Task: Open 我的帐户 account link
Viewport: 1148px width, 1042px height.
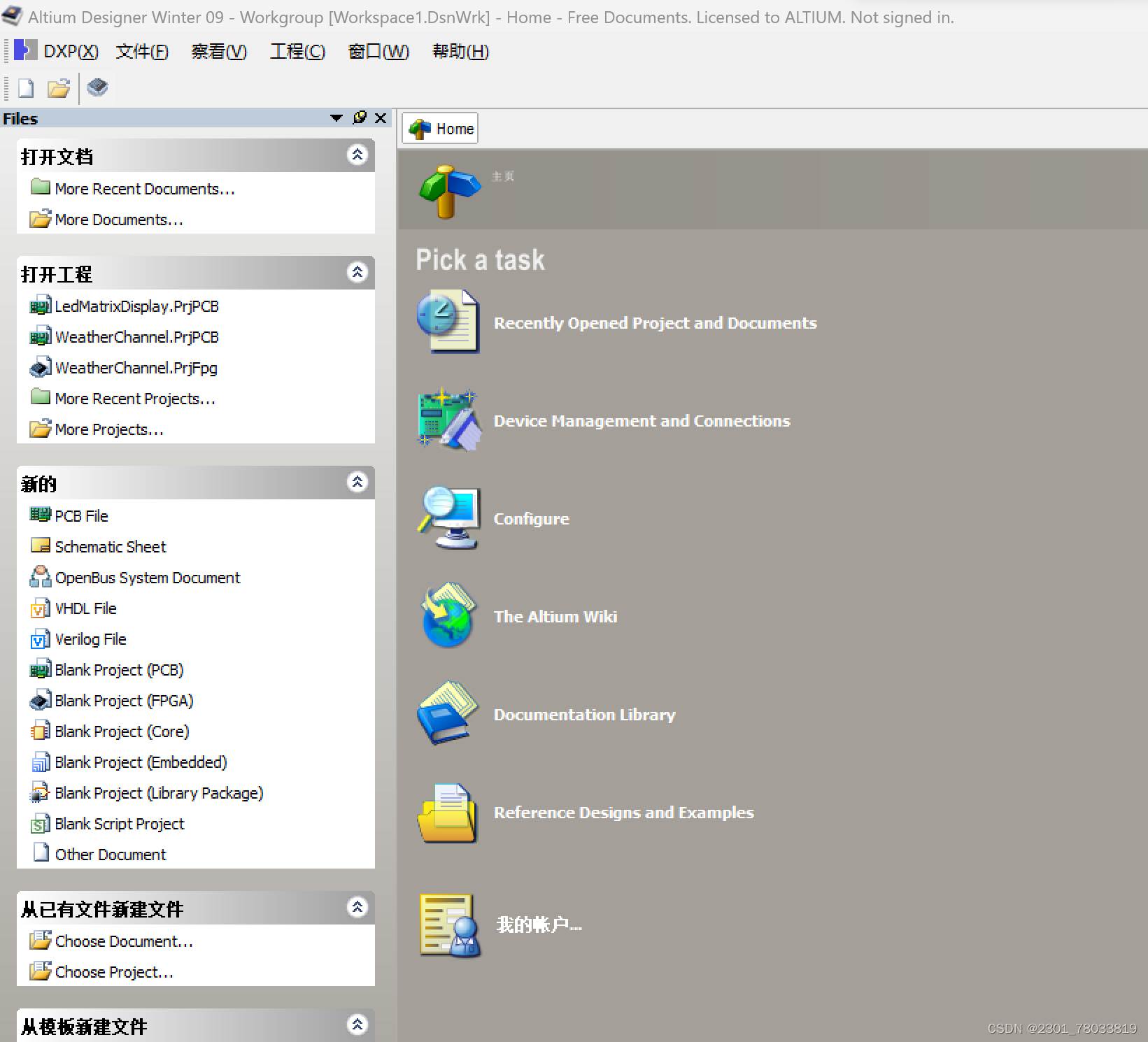Action: [x=538, y=925]
